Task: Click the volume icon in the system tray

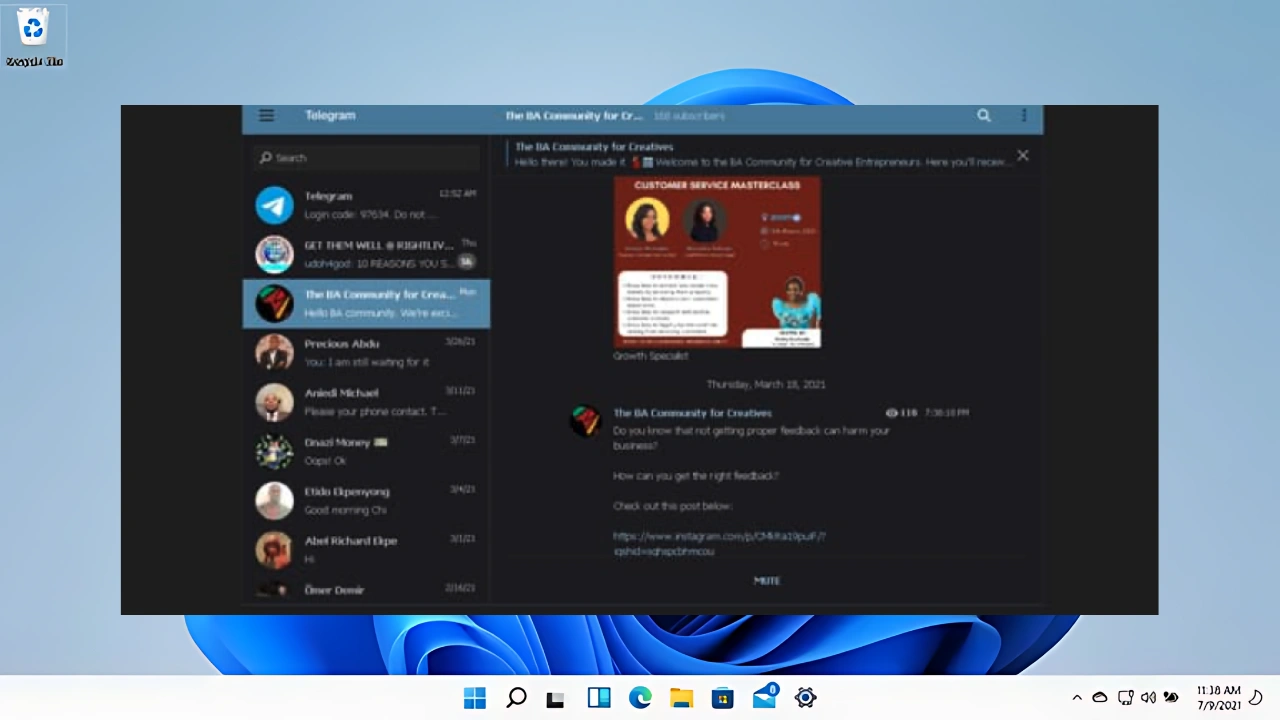Action: [1149, 697]
